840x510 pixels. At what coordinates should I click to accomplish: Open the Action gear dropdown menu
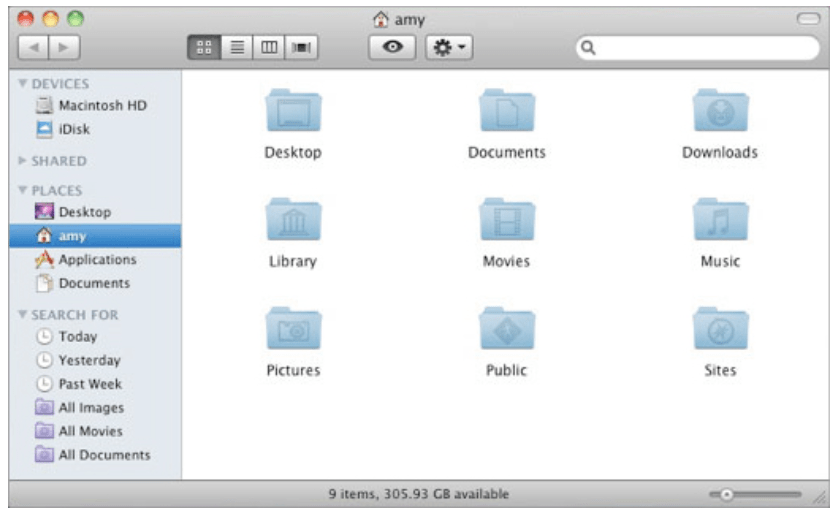449,47
